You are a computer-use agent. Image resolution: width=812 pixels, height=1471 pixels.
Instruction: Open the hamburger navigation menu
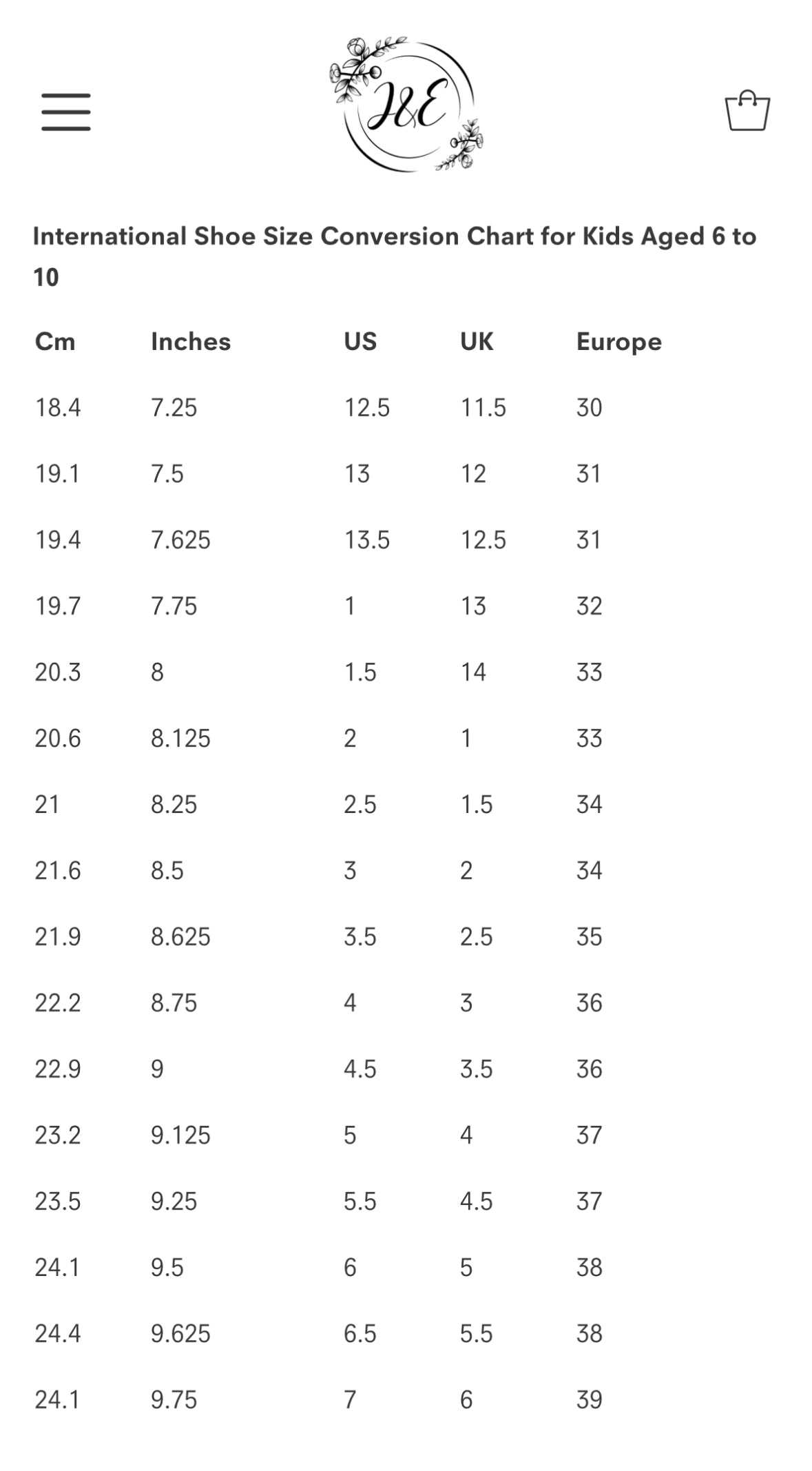click(66, 112)
